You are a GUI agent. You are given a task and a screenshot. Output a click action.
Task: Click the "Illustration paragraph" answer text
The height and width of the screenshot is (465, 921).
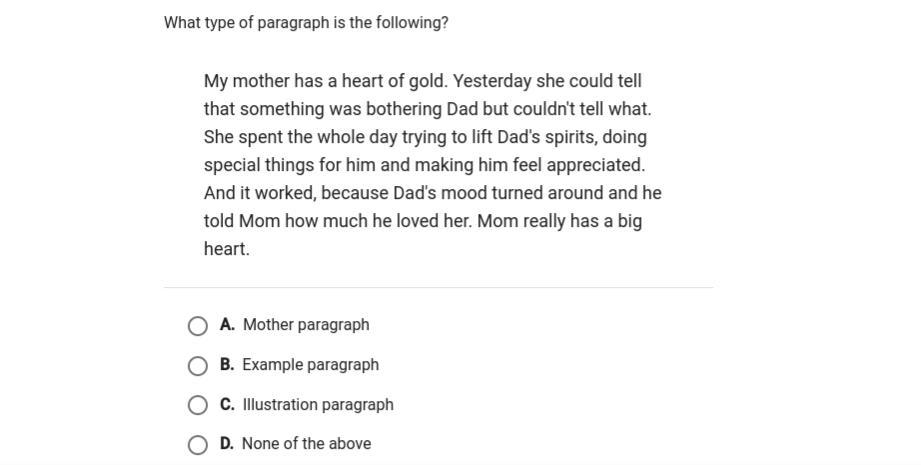click(x=318, y=405)
